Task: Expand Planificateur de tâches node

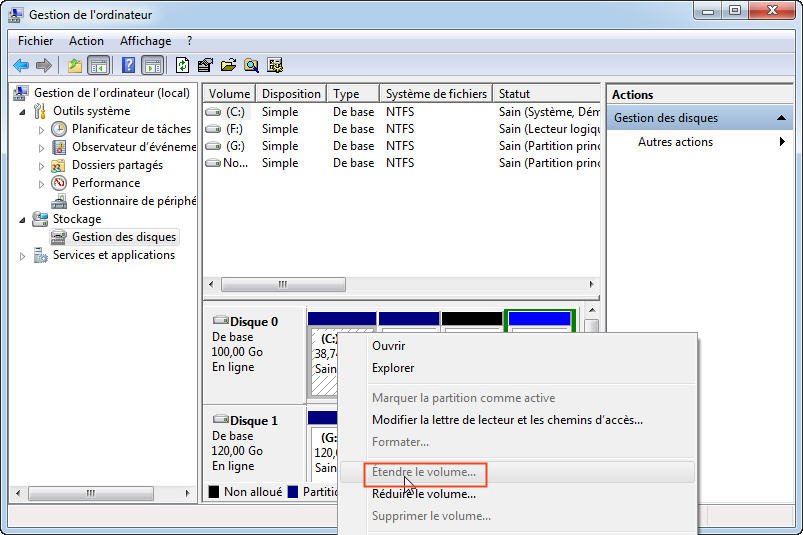Action: click(41, 130)
